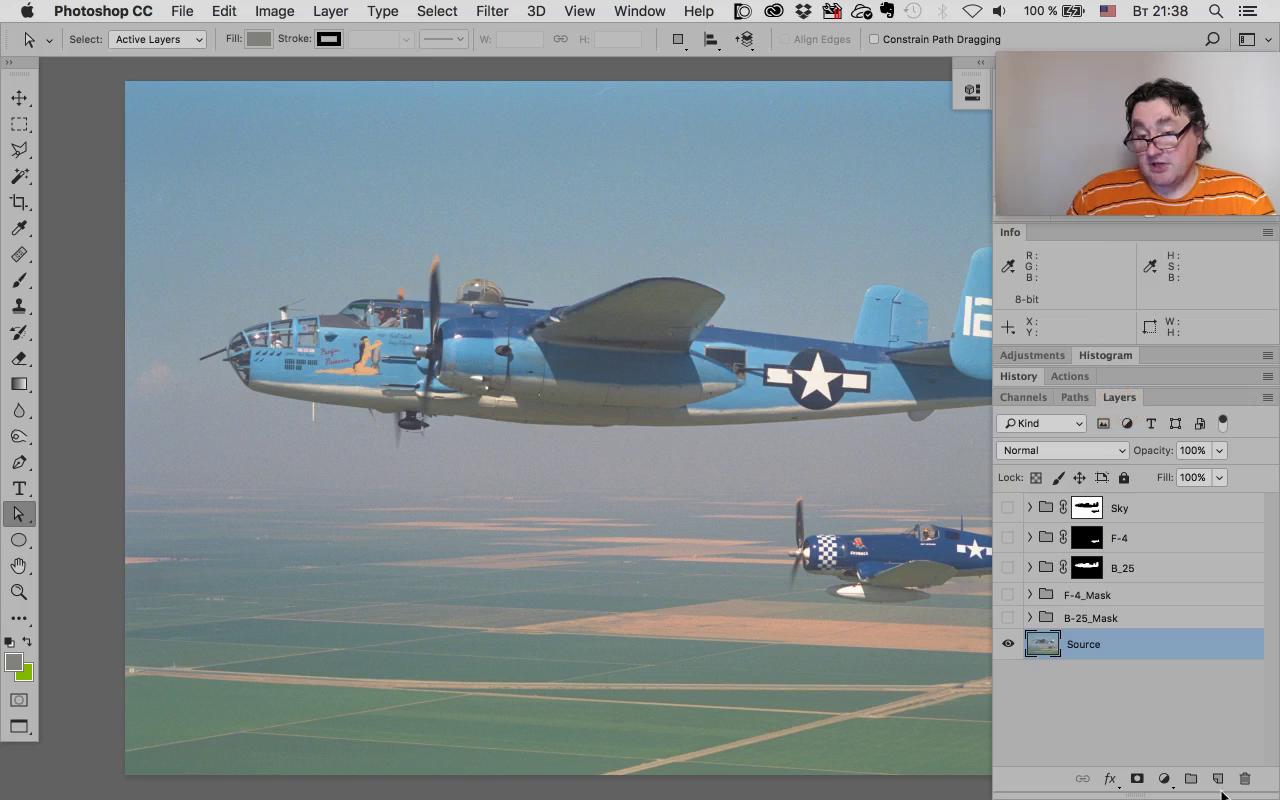This screenshot has height=800, width=1280.
Task: Pick the Clone Stamp tool
Action: (x=19, y=306)
